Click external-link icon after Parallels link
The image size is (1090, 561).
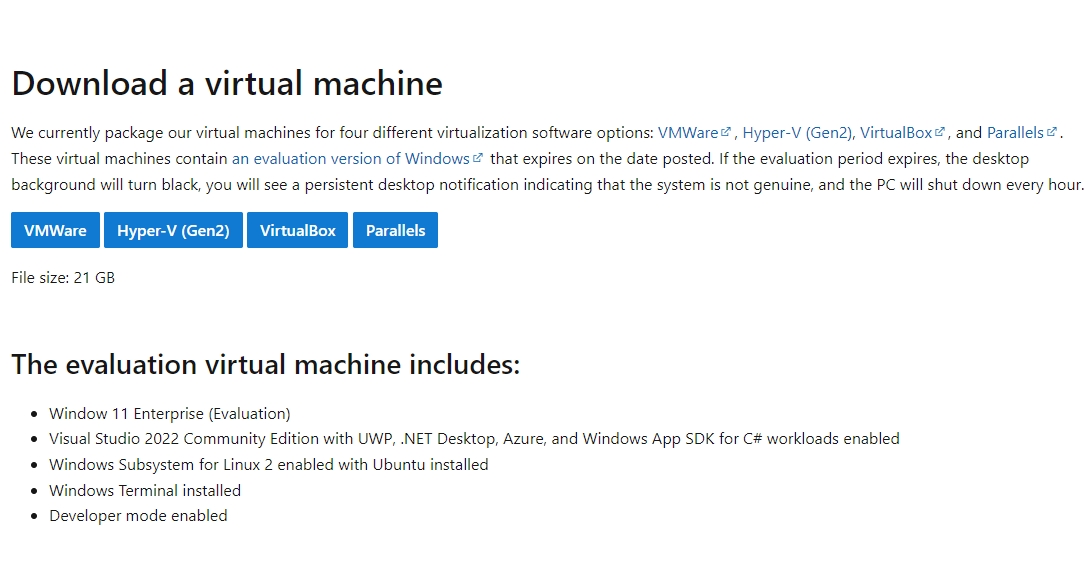[x=1052, y=131]
